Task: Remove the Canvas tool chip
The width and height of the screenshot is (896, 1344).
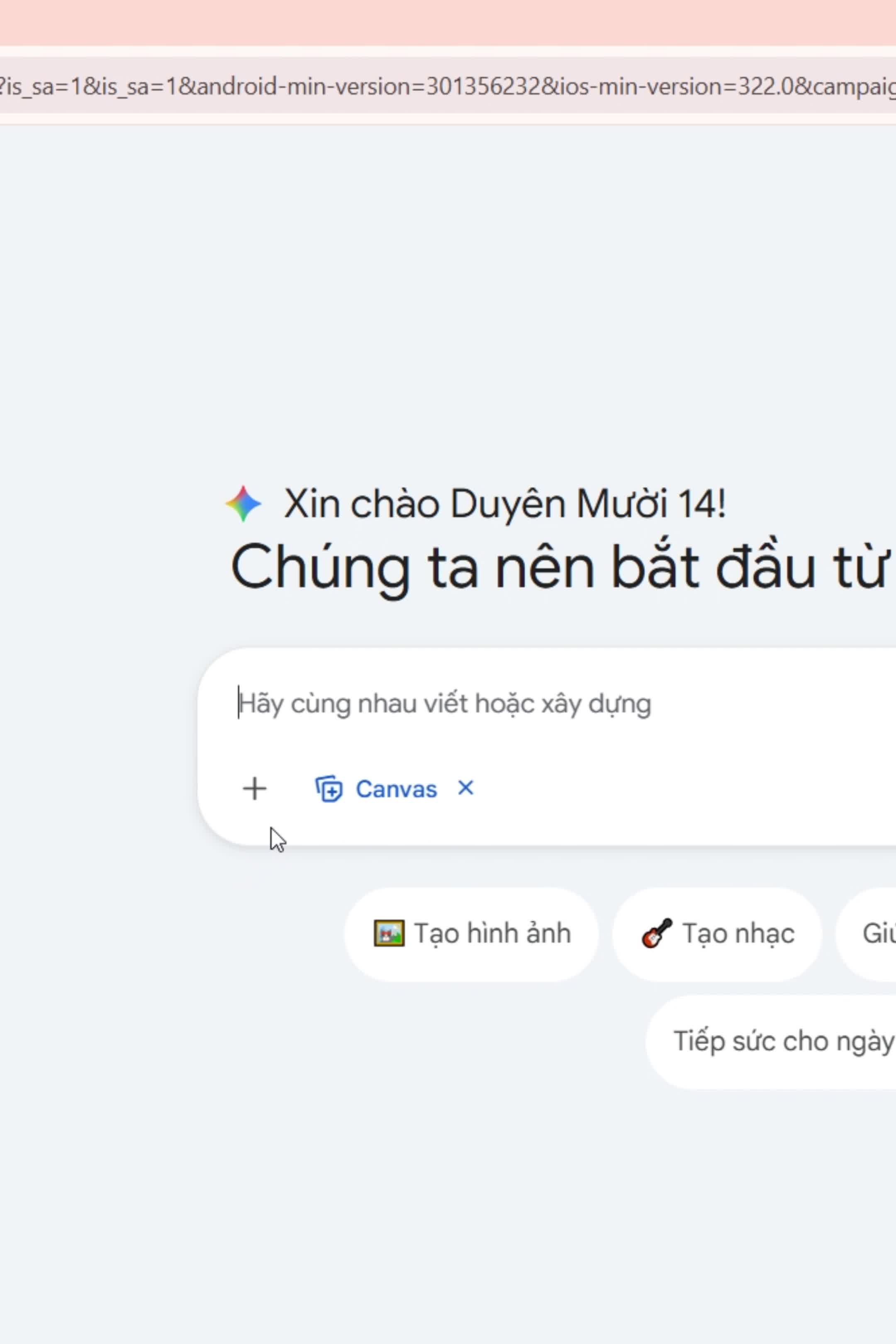Action: click(x=466, y=788)
